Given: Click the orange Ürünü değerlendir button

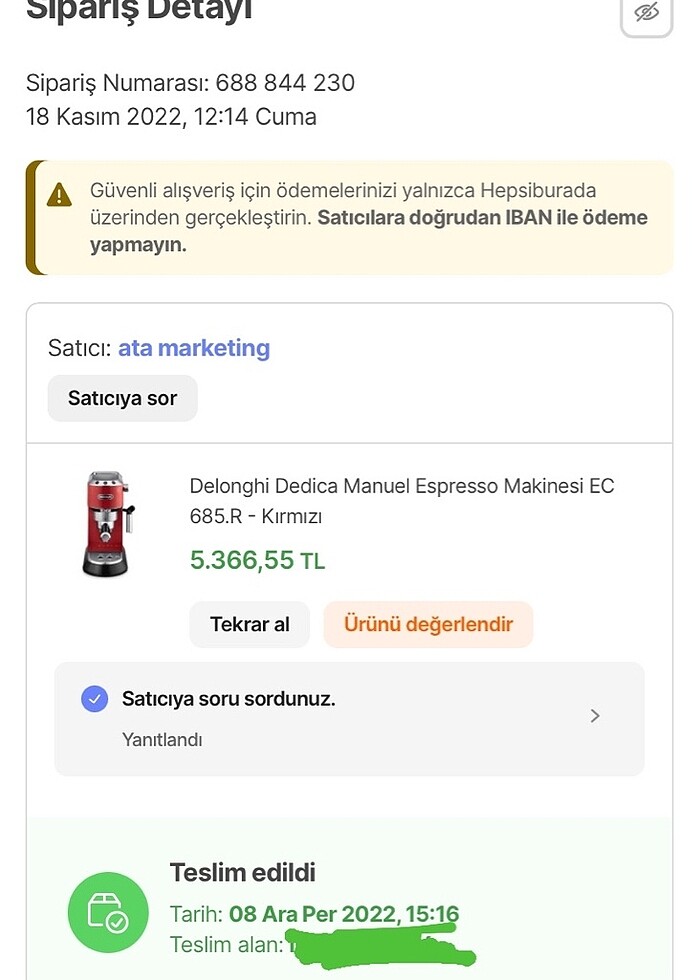Looking at the screenshot, I should [x=428, y=623].
